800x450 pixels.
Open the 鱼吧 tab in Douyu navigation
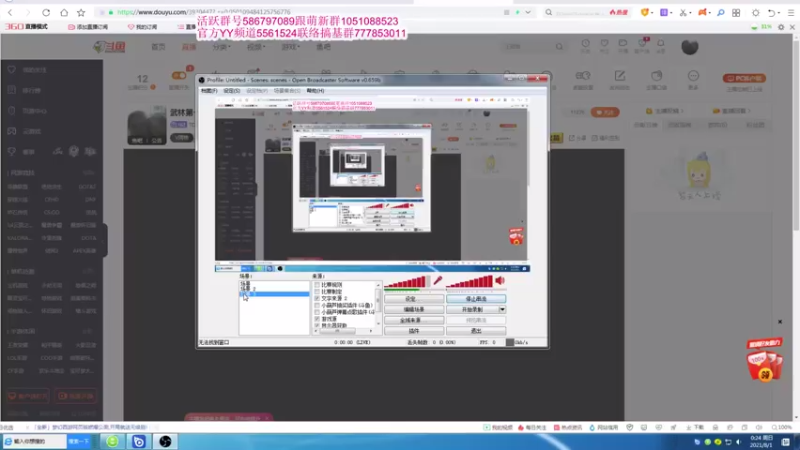(x=323, y=47)
